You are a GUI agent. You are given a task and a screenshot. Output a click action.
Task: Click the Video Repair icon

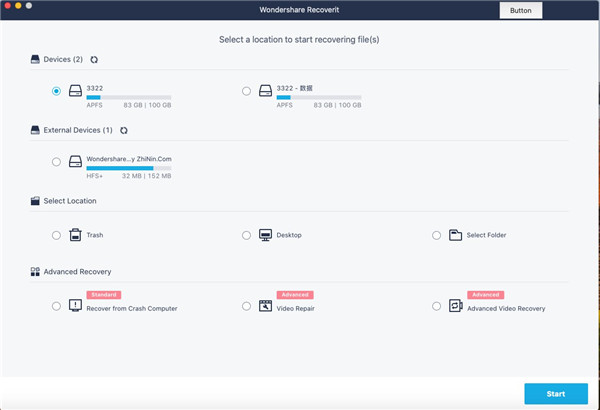click(x=266, y=306)
